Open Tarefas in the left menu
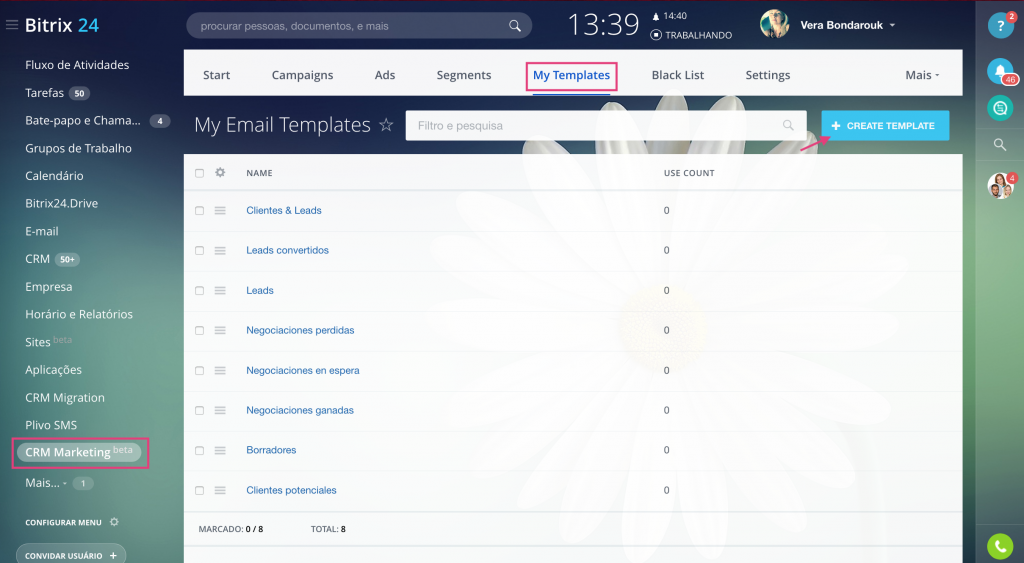The image size is (1024, 563). (x=44, y=93)
